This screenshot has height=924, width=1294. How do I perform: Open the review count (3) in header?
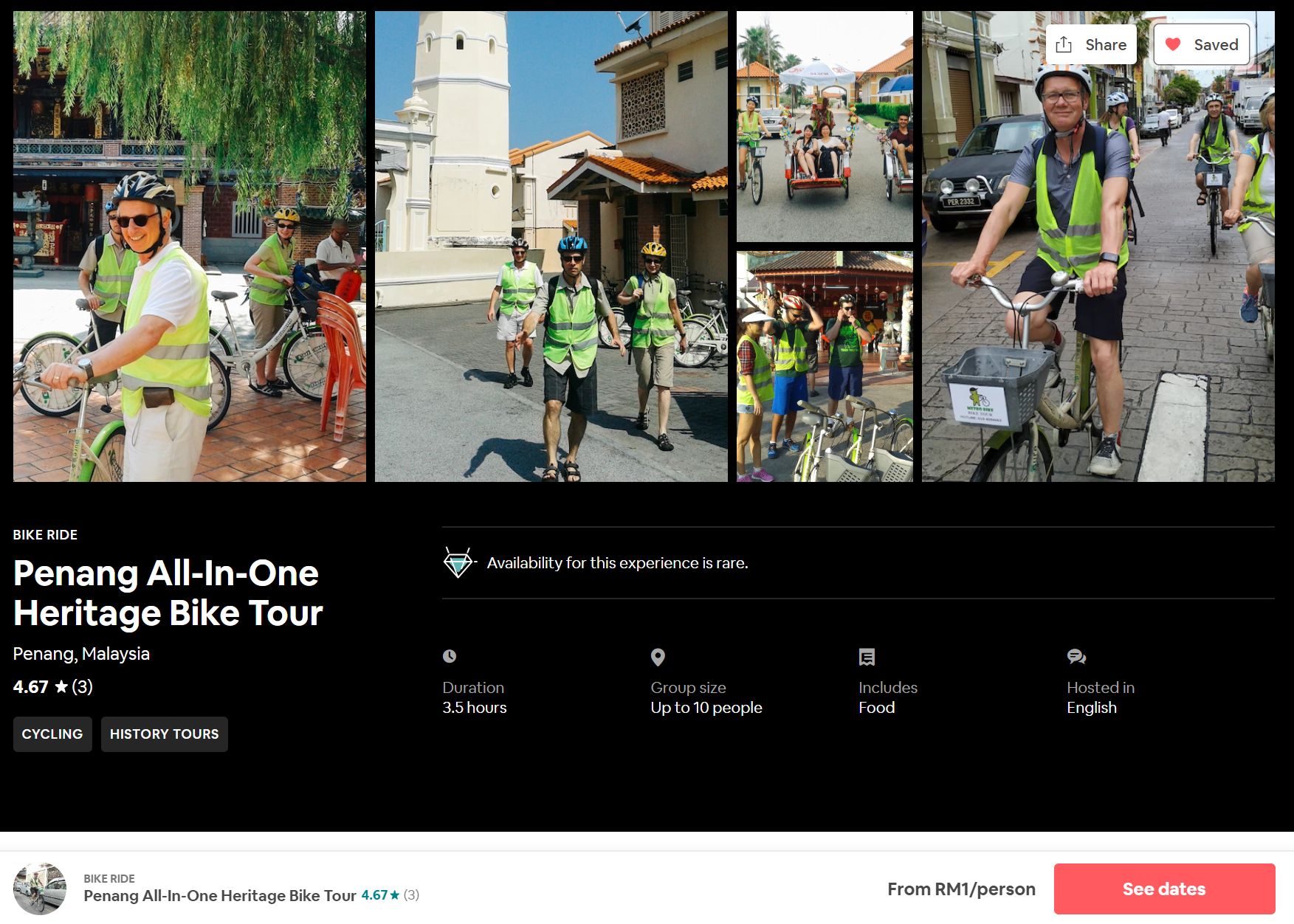(82, 687)
